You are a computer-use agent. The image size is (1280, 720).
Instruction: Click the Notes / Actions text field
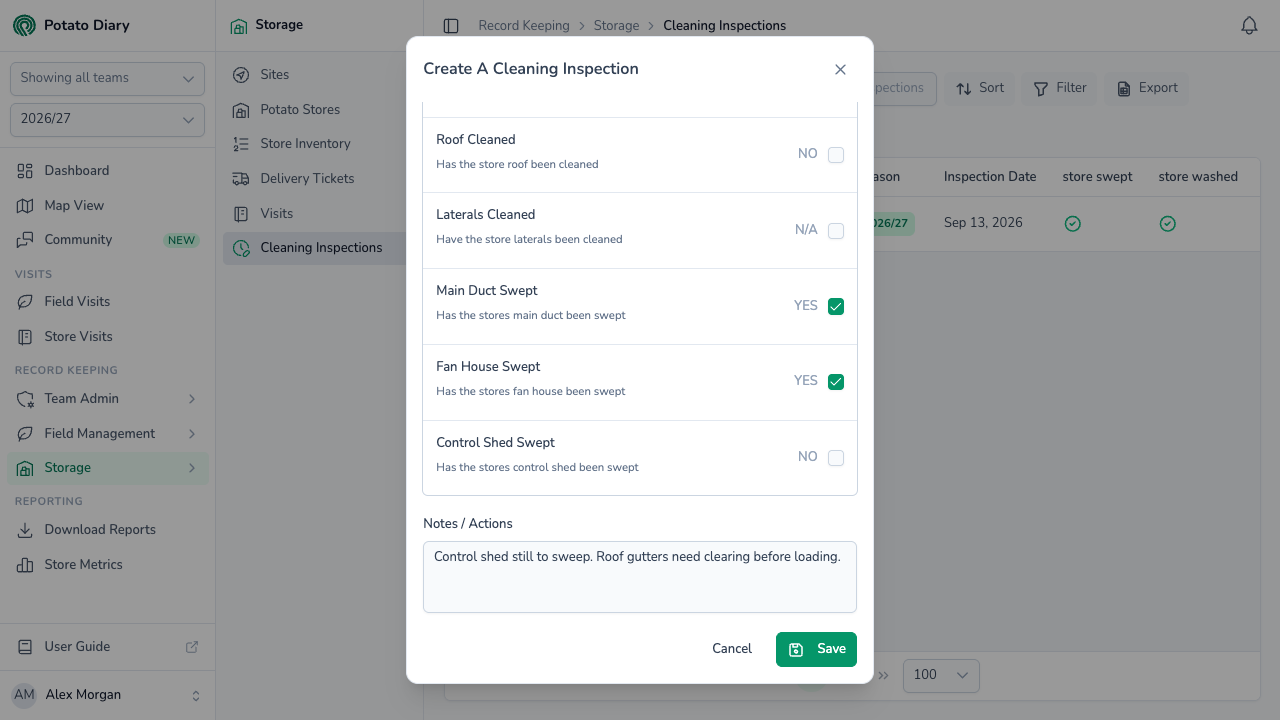click(640, 577)
